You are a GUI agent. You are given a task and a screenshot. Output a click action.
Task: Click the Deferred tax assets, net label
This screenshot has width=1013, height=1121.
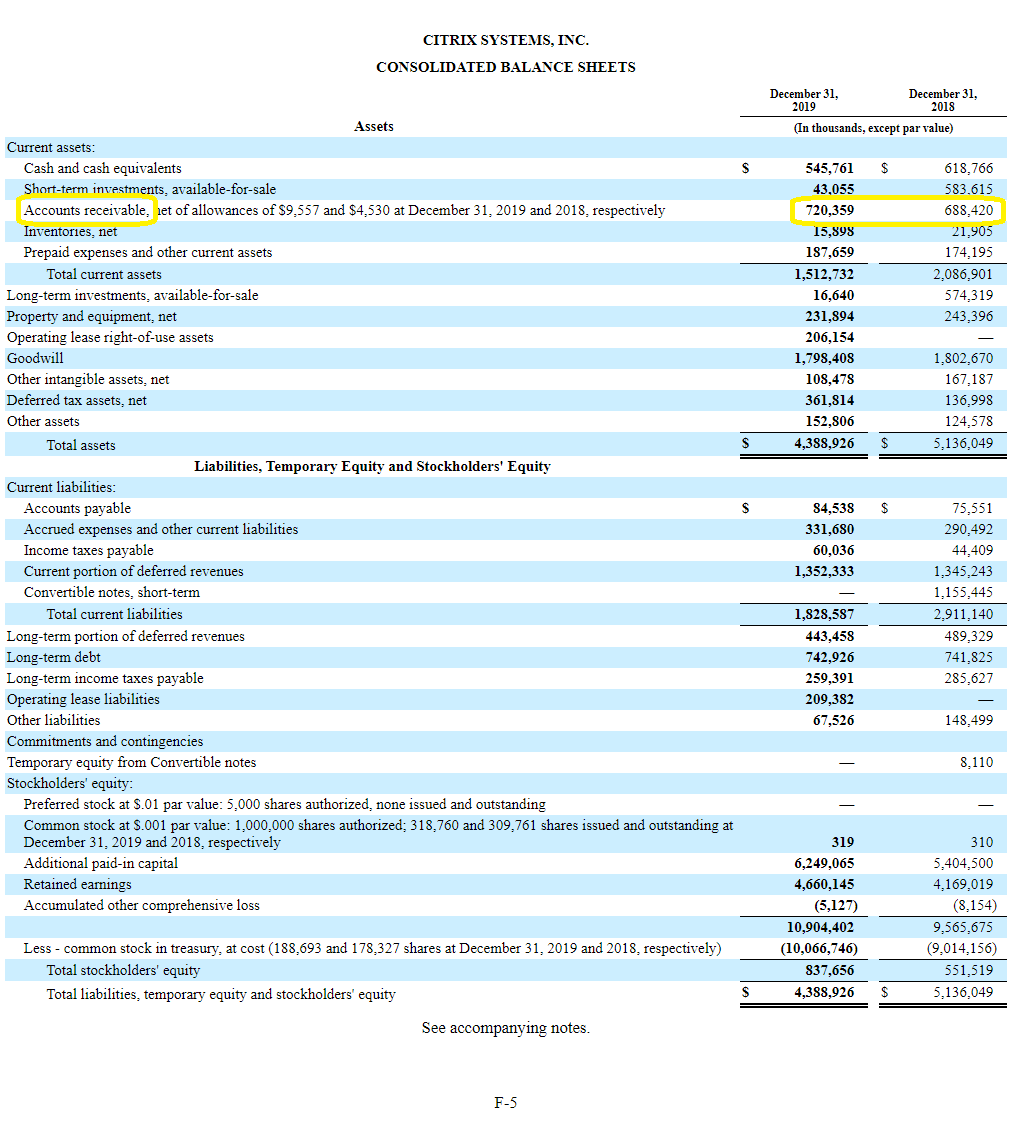[x=77, y=400]
